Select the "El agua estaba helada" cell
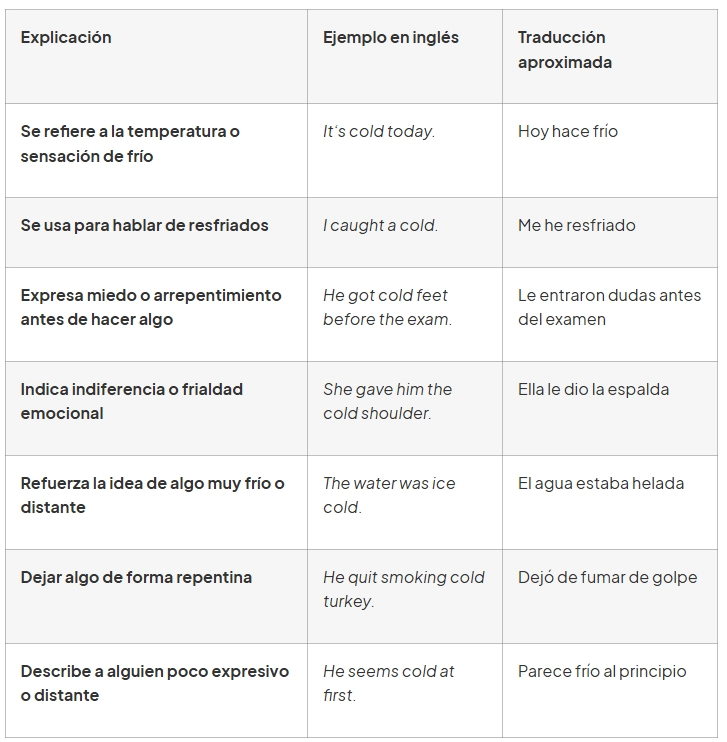727x742 pixels. (601, 484)
